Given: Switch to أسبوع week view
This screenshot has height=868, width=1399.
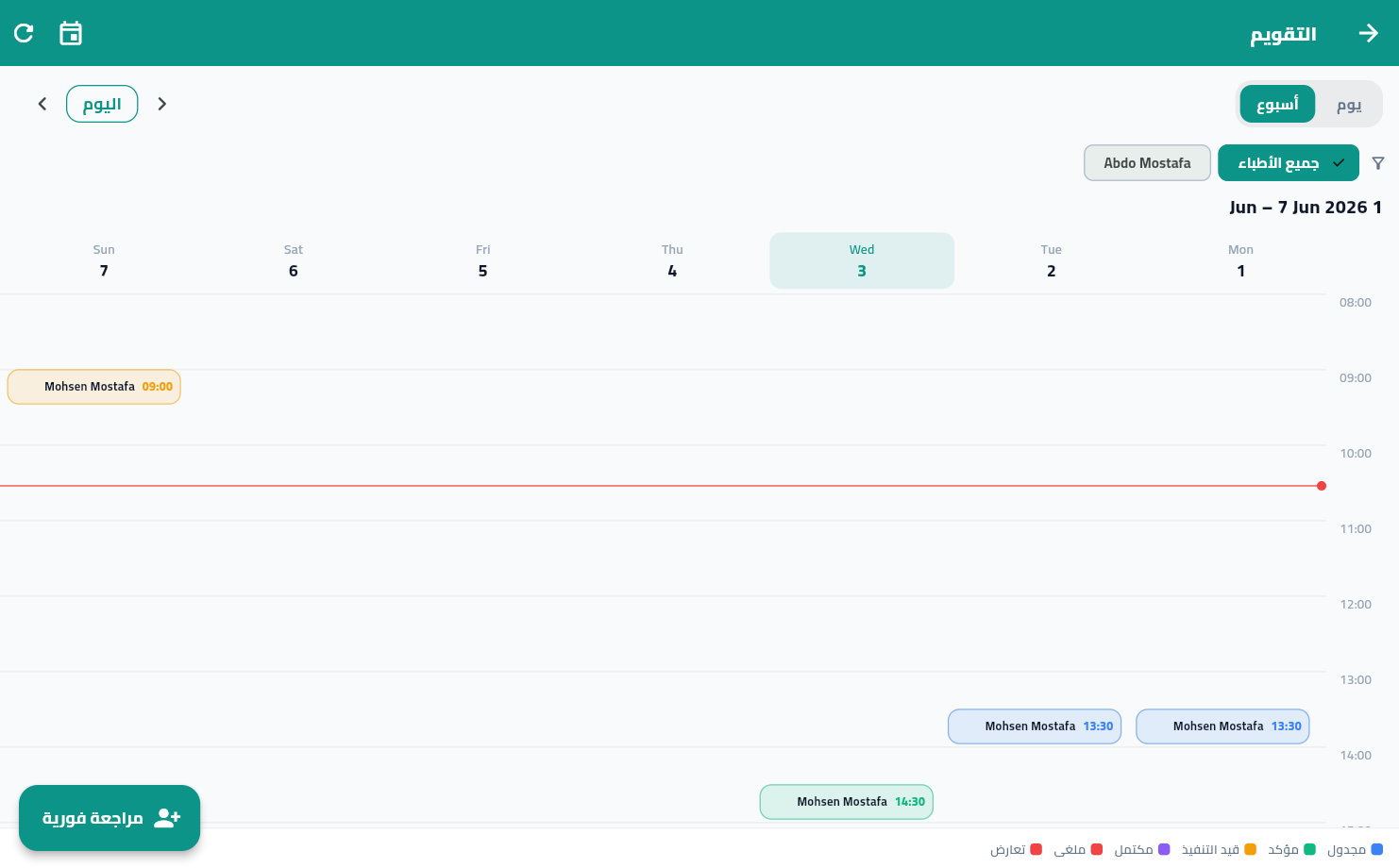Looking at the screenshot, I should 1277,104.
